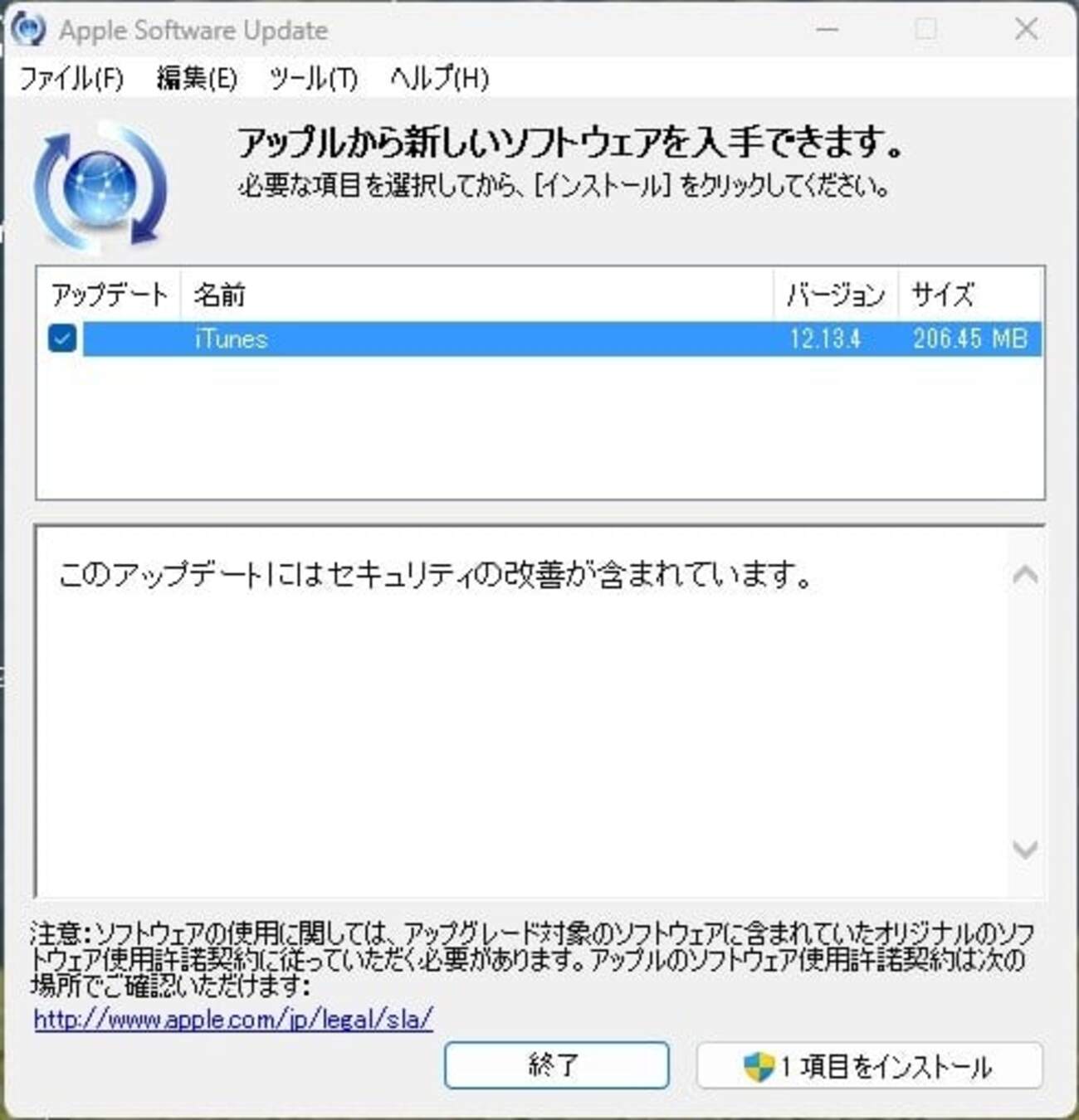Image resolution: width=1079 pixels, height=1120 pixels.
Task: Open the ツール(T) menu
Action: [313, 79]
